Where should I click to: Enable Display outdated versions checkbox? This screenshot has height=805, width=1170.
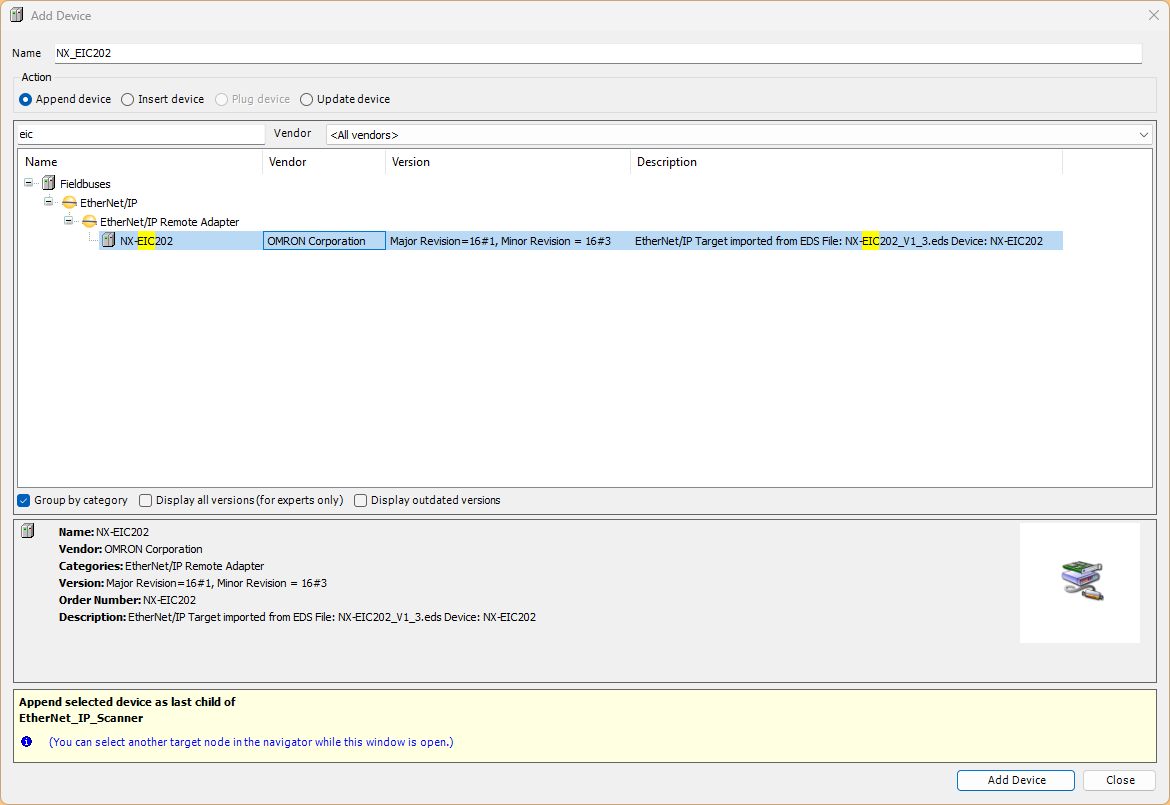pos(361,501)
